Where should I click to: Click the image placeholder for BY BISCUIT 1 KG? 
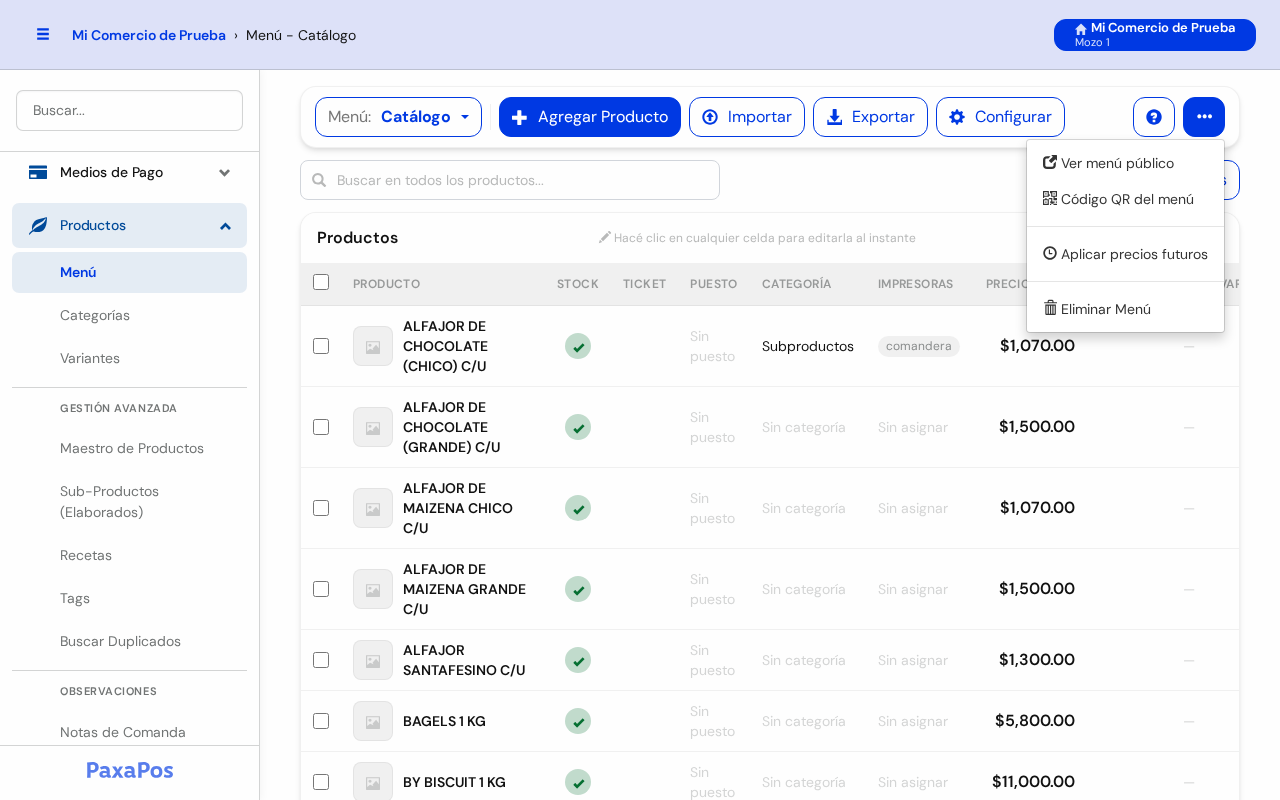coord(373,782)
